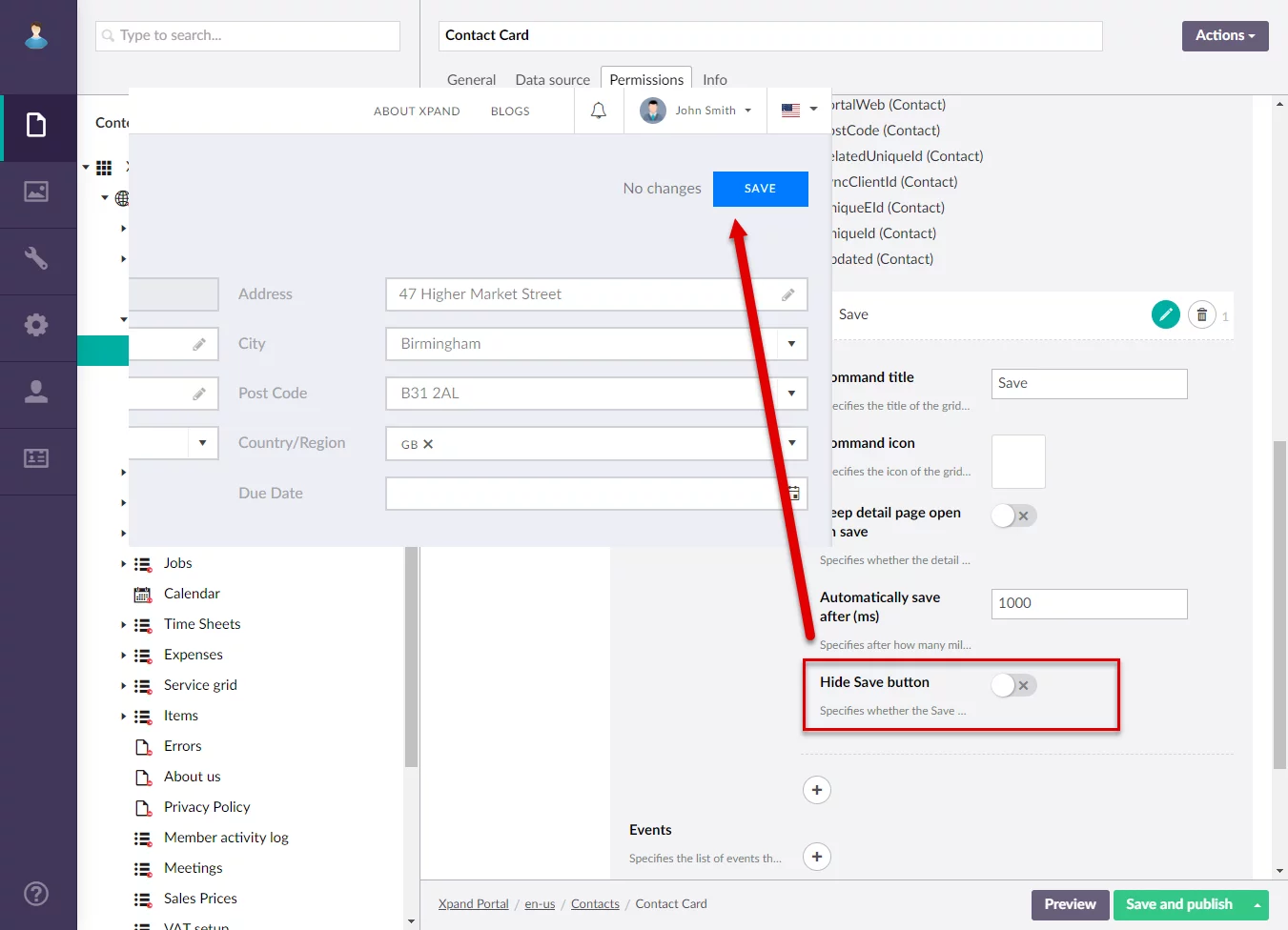Toggle Keep detail page open on save
The height and width of the screenshot is (930, 1288).
[x=1013, y=516]
